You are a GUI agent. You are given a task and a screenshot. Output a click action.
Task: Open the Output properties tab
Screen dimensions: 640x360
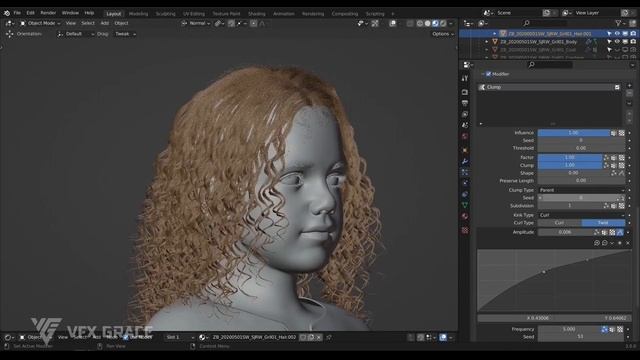tap(465, 103)
